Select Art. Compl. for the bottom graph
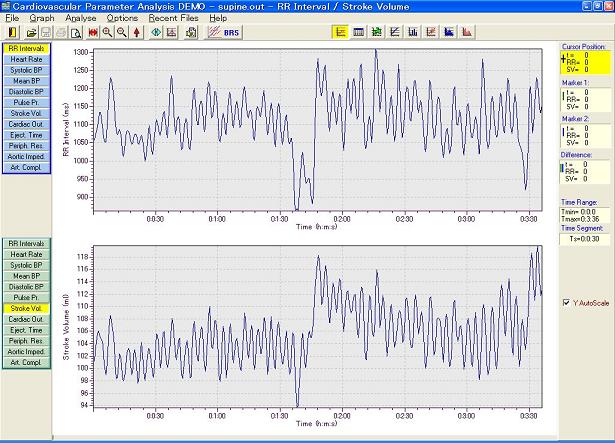This screenshot has width=615, height=443. (26, 362)
